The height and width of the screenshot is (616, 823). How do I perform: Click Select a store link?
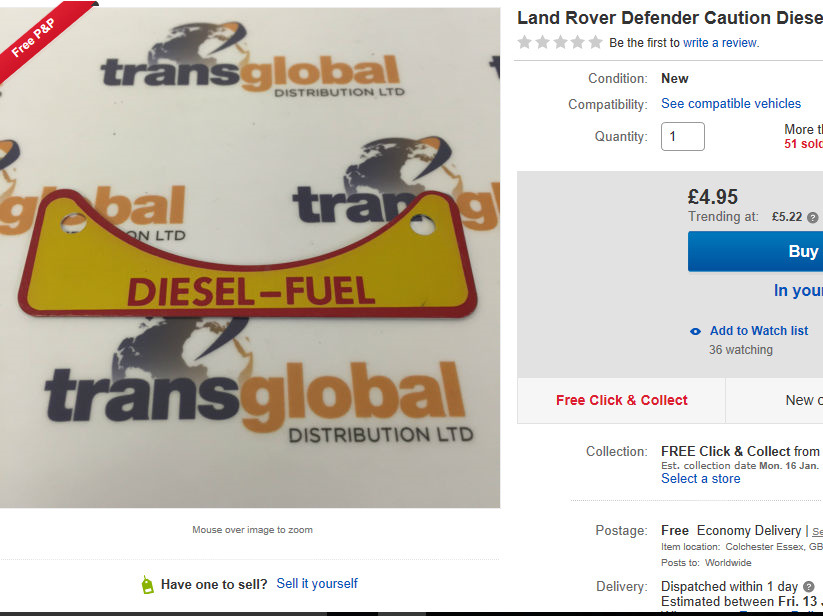pyautogui.click(x=700, y=479)
